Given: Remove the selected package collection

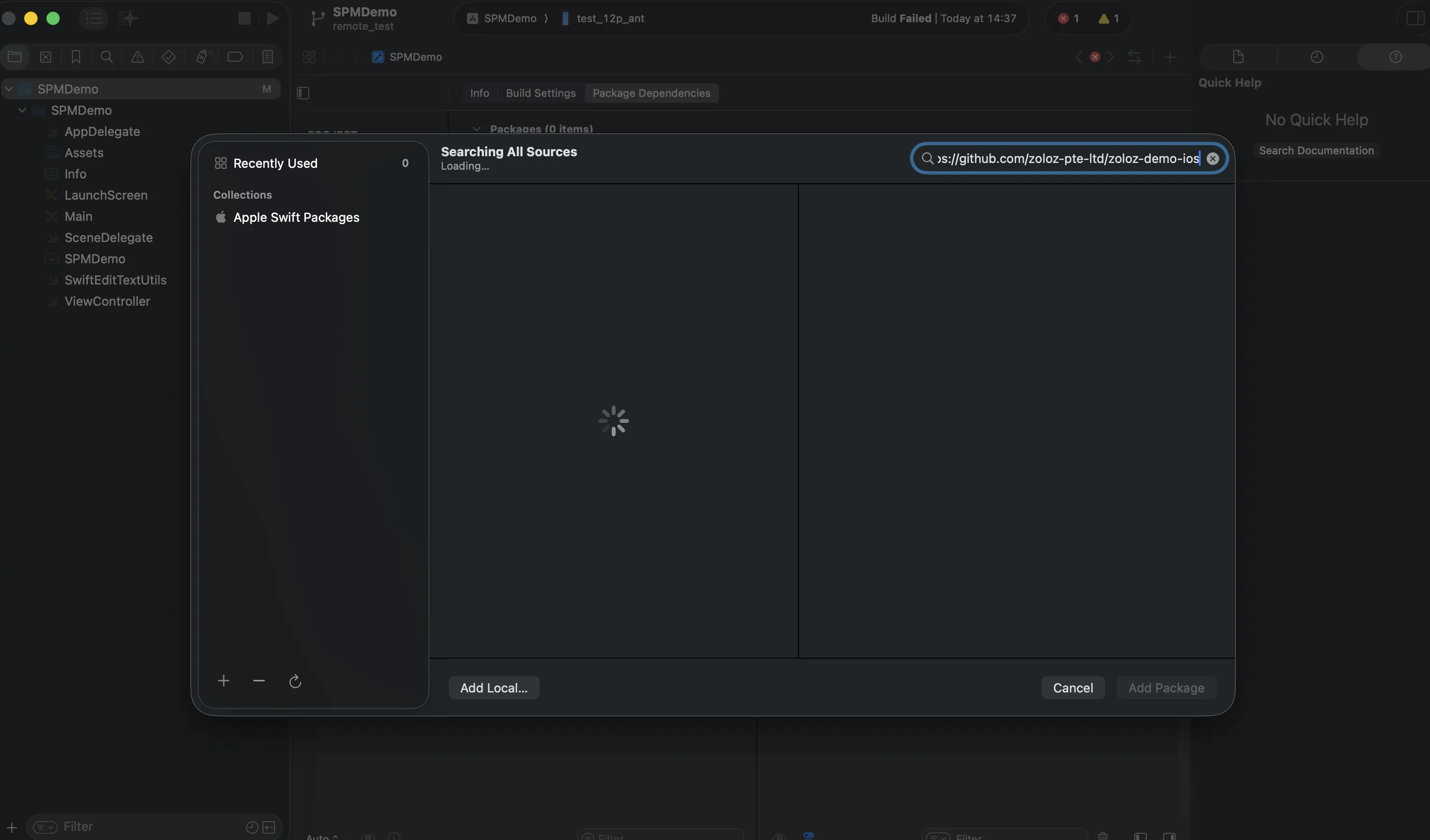Looking at the screenshot, I should click(x=259, y=680).
